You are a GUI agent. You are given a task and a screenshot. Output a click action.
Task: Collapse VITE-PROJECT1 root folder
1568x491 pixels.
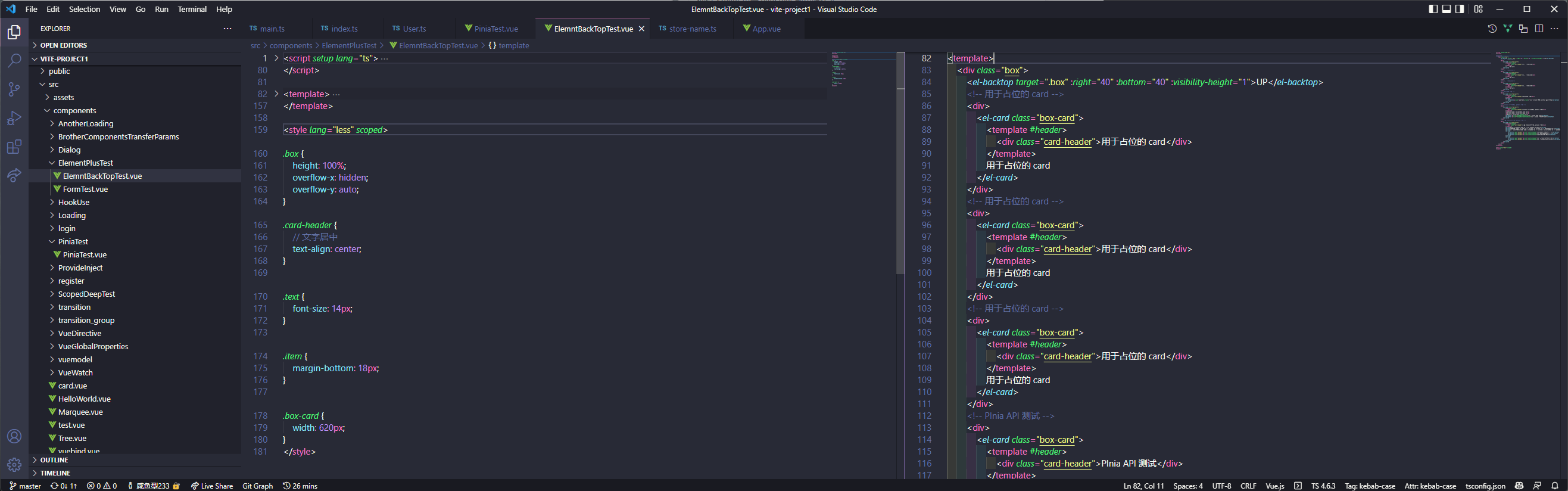135,58
